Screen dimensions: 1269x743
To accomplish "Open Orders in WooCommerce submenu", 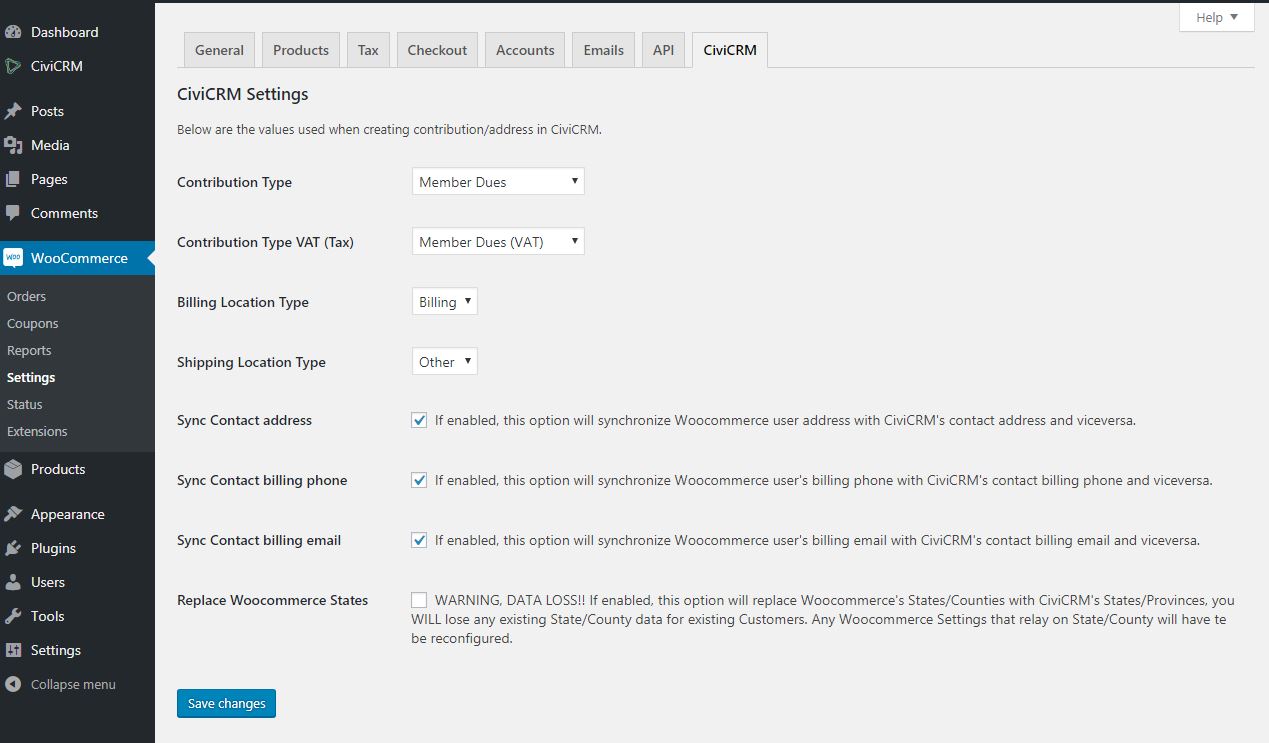I will coord(27,296).
